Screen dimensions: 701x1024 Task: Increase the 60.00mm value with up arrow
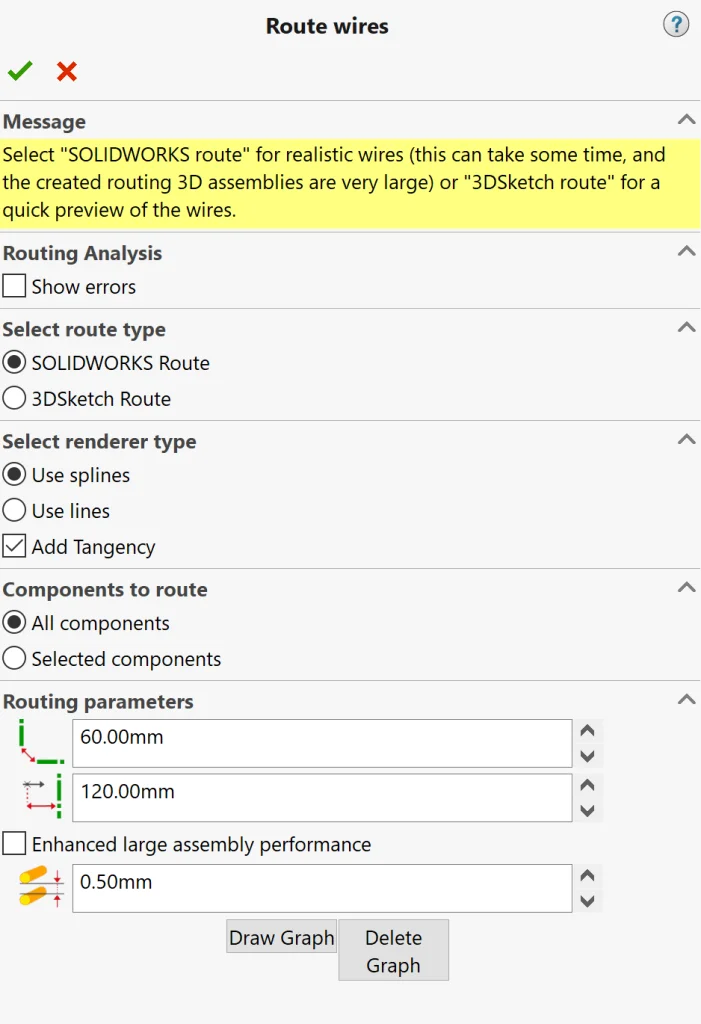click(x=588, y=731)
